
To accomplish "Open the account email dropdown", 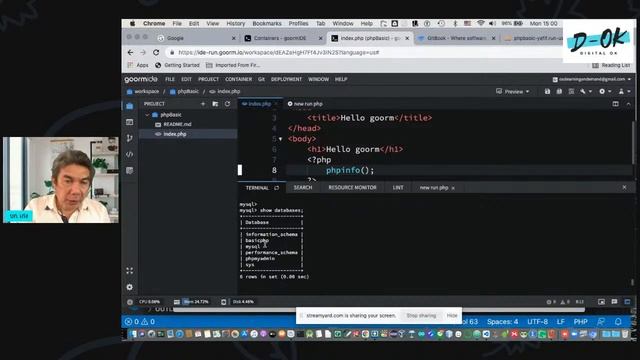I will click(592, 79).
